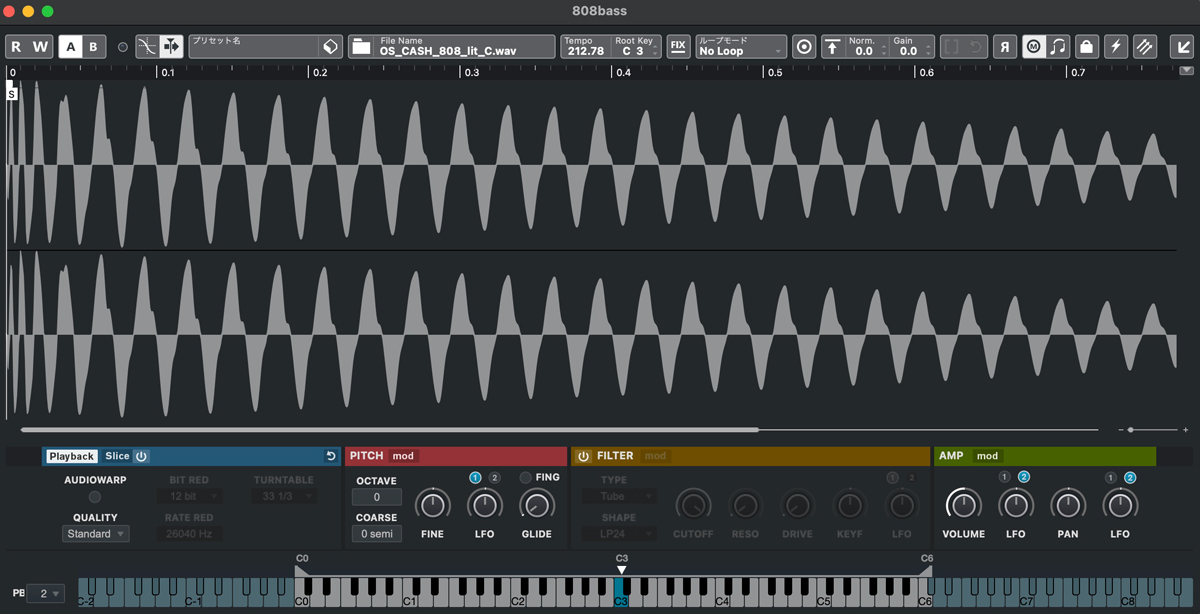Select pitch LFO 1 button
This screenshot has height=614, width=1200.
coord(475,477)
